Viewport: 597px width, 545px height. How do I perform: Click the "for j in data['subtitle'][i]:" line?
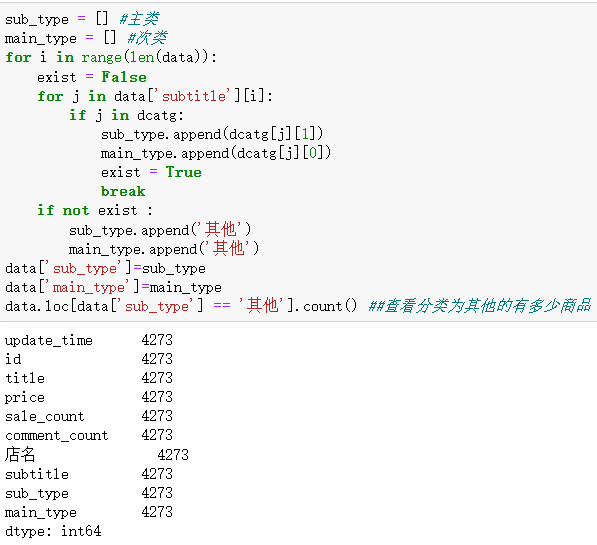click(x=155, y=96)
